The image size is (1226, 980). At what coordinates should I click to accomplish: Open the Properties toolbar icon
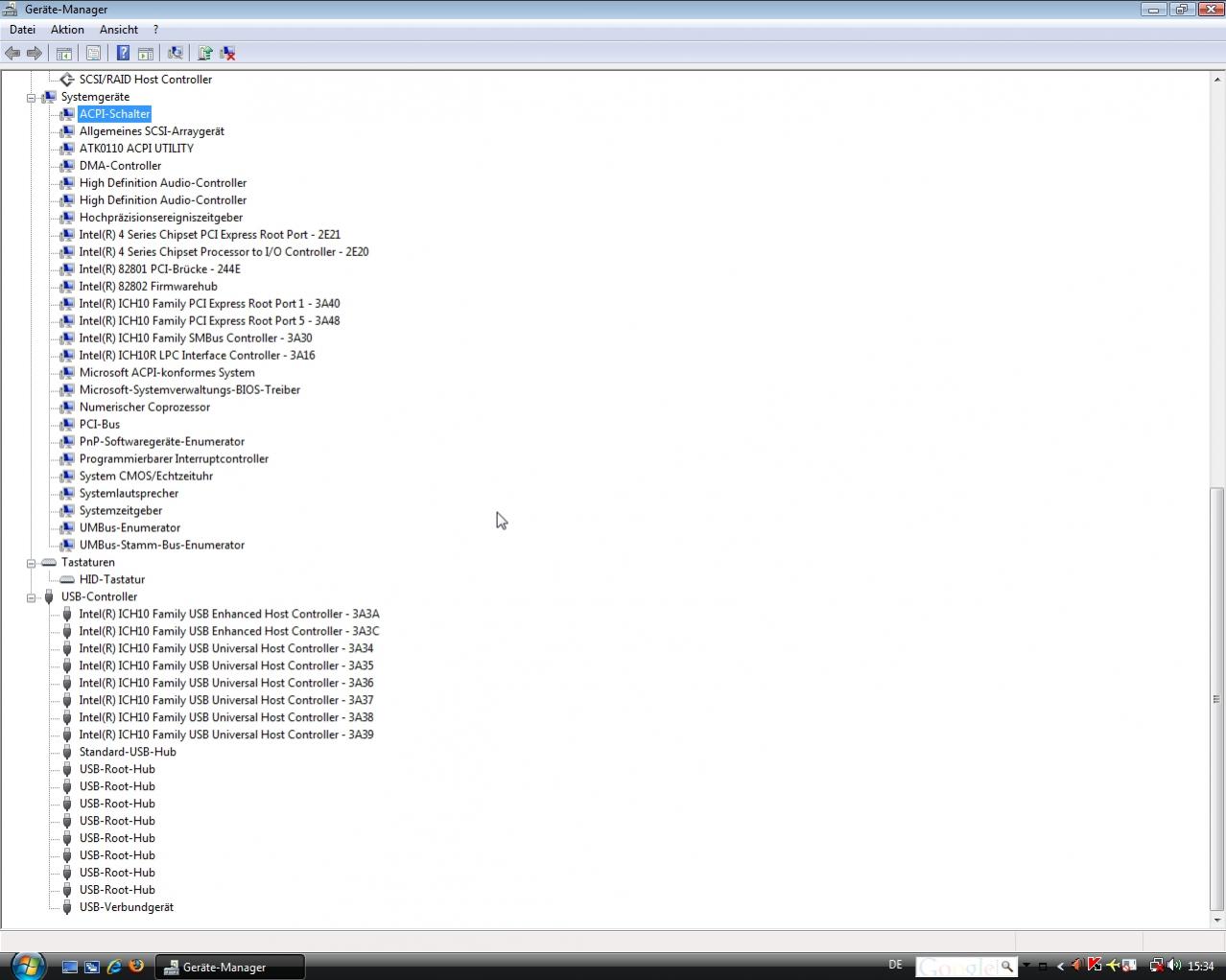(x=93, y=53)
